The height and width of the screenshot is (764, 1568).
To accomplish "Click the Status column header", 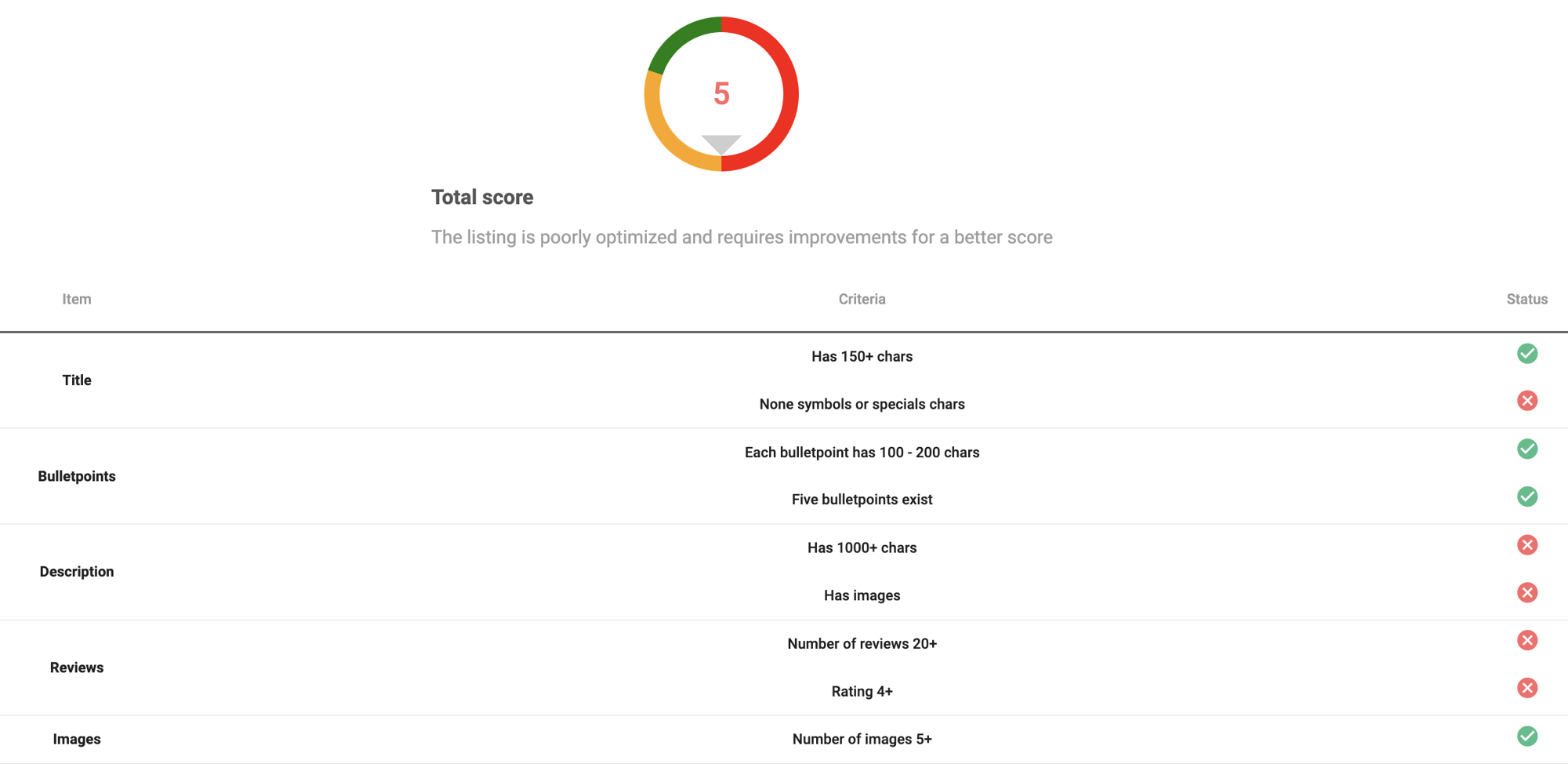I will point(1526,299).
